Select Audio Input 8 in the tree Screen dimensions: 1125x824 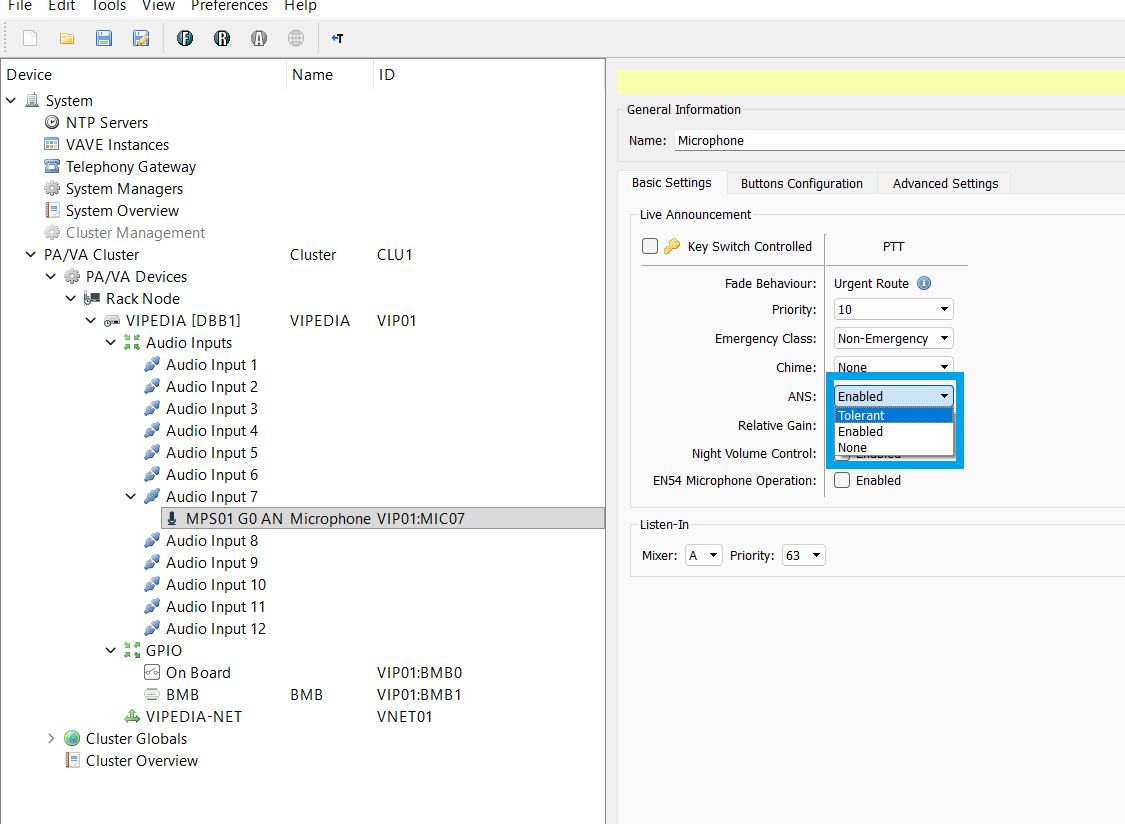pos(212,540)
